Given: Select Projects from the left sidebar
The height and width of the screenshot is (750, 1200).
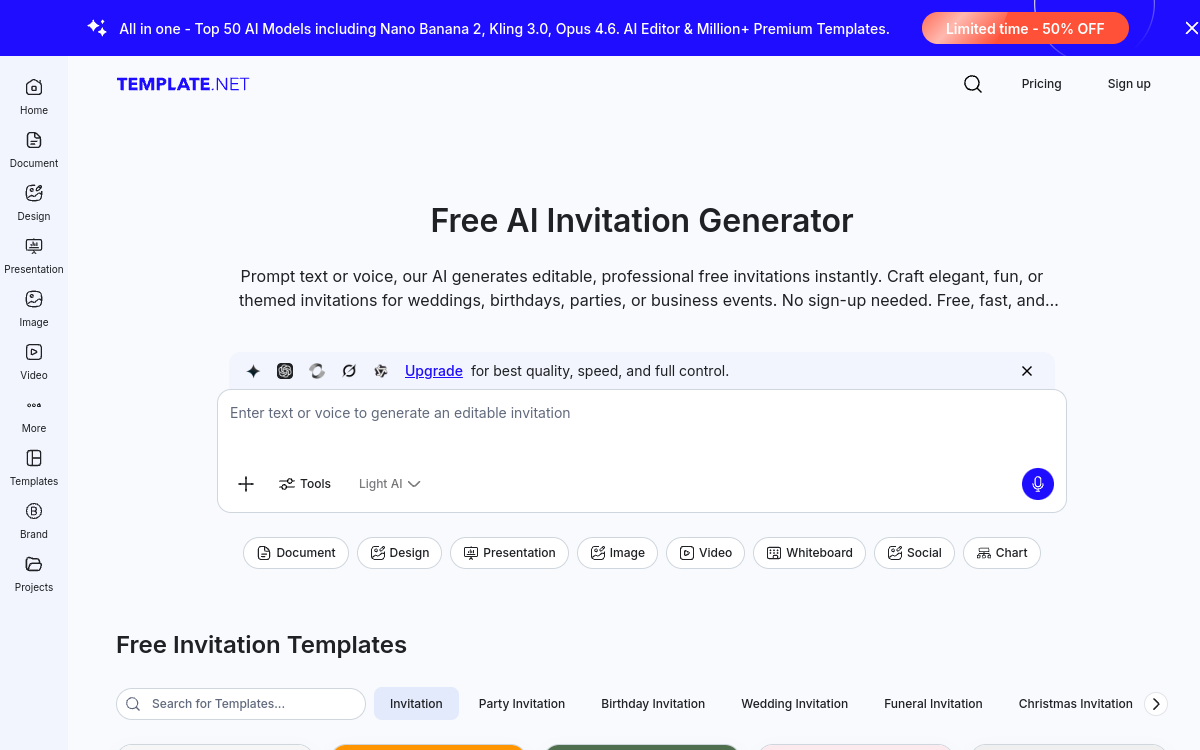Looking at the screenshot, I should pyautogui.click(x=33, y=574).
